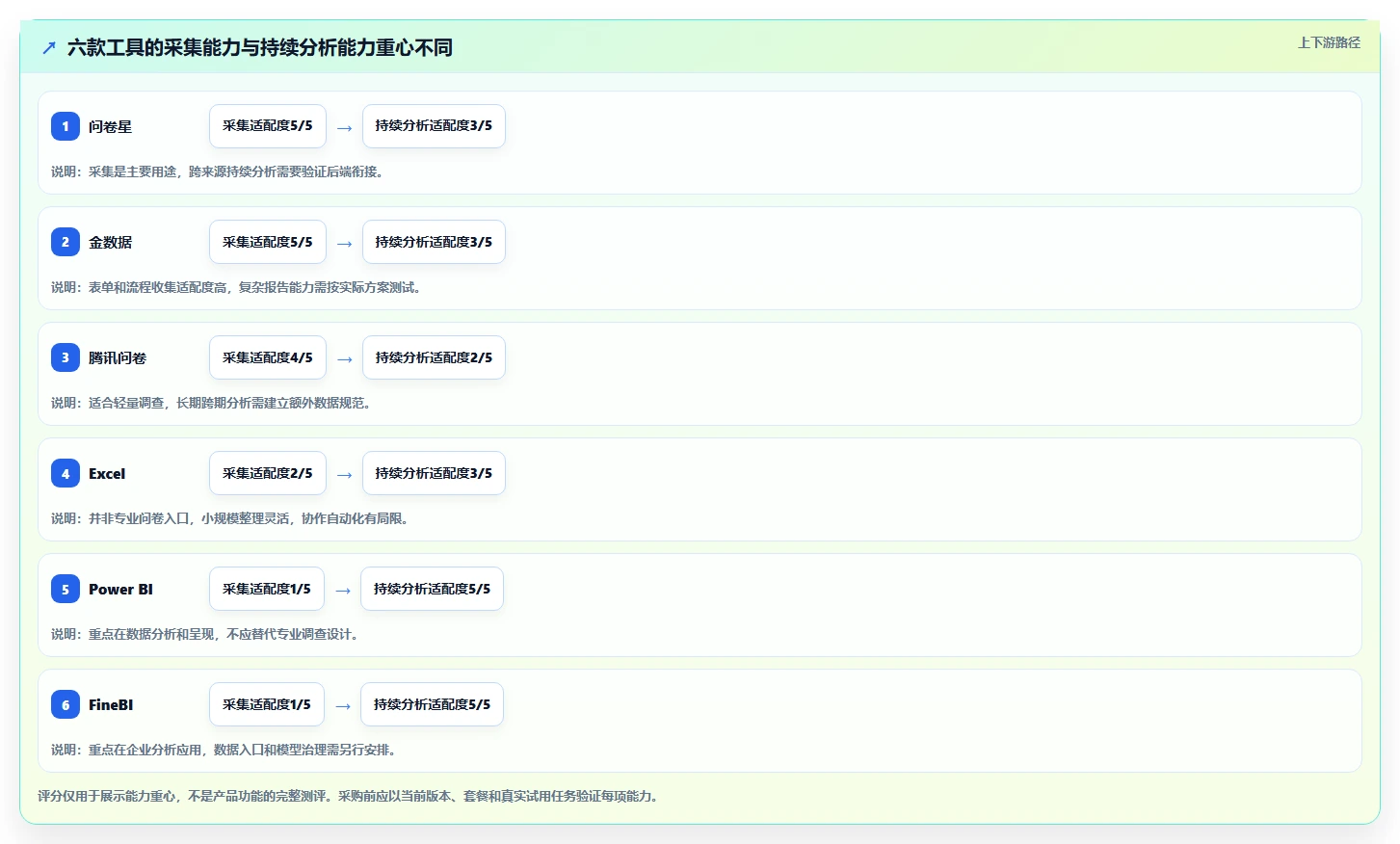Select 持续分析适配度5/5 chip in Power BI row
The width and height of the screenshot is (1400, 844).
(x=432, y=589)
